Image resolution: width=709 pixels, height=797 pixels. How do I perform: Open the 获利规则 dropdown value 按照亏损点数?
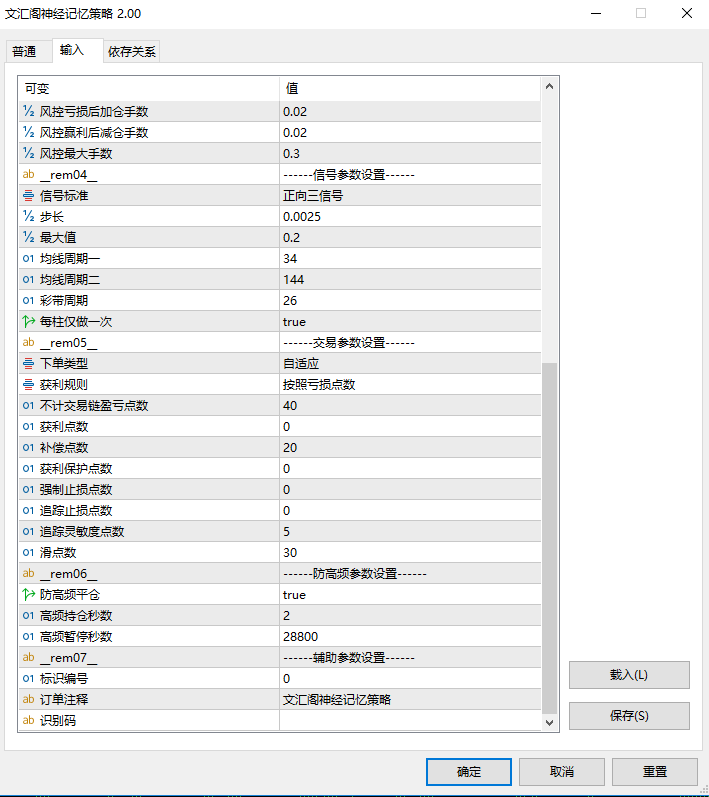(409, 385)
